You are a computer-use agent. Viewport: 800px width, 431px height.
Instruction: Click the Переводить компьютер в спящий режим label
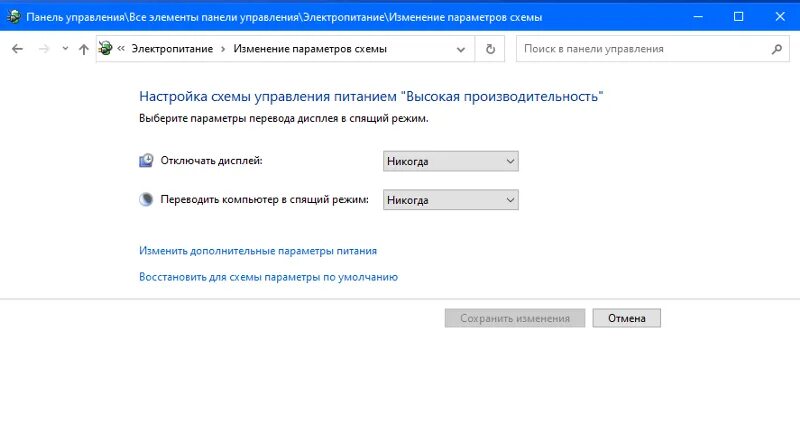[264, 199]
